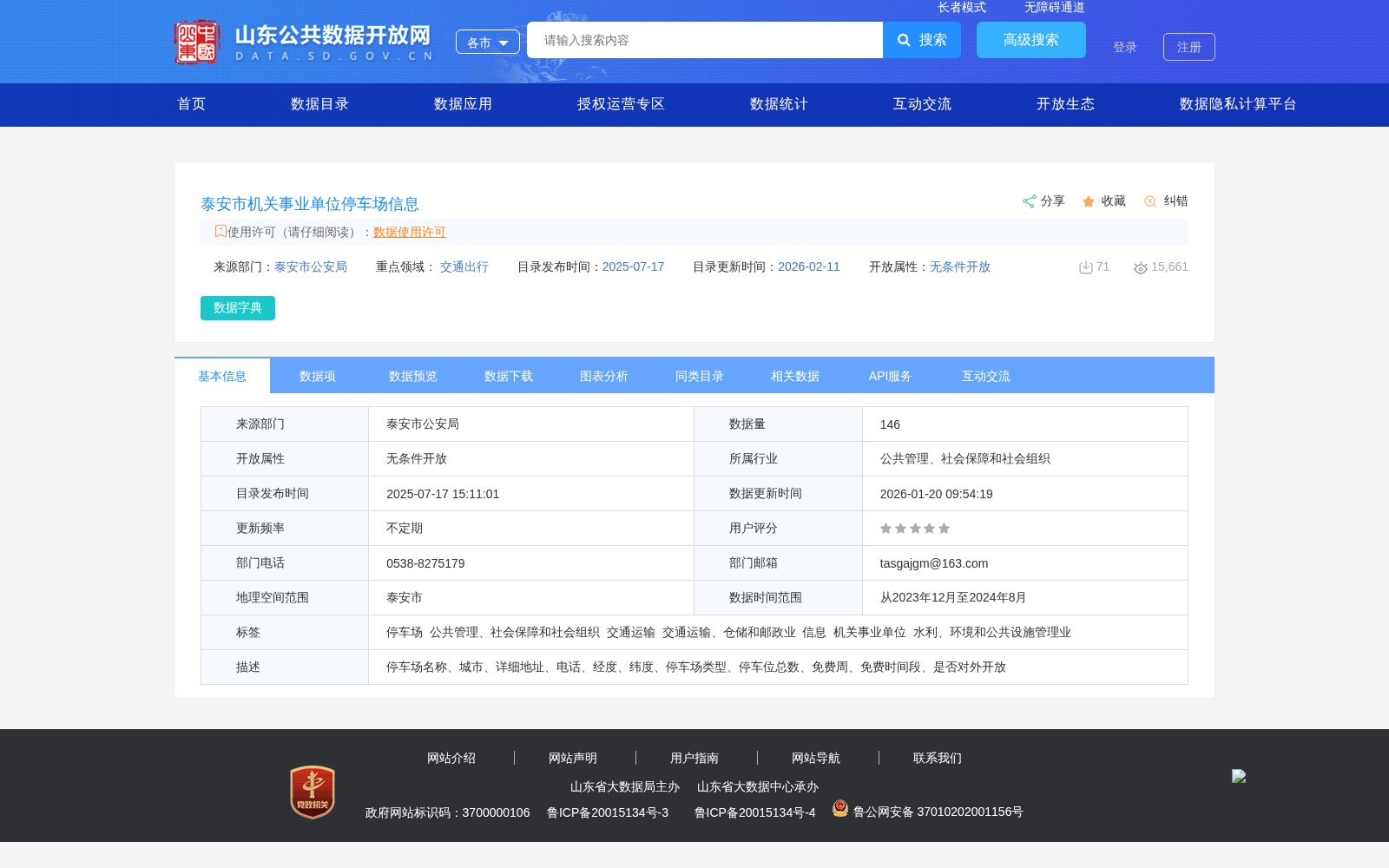Open the 数据应用 menu
This screenshot has height=868, width=1389.
click(x=464, y=104)
